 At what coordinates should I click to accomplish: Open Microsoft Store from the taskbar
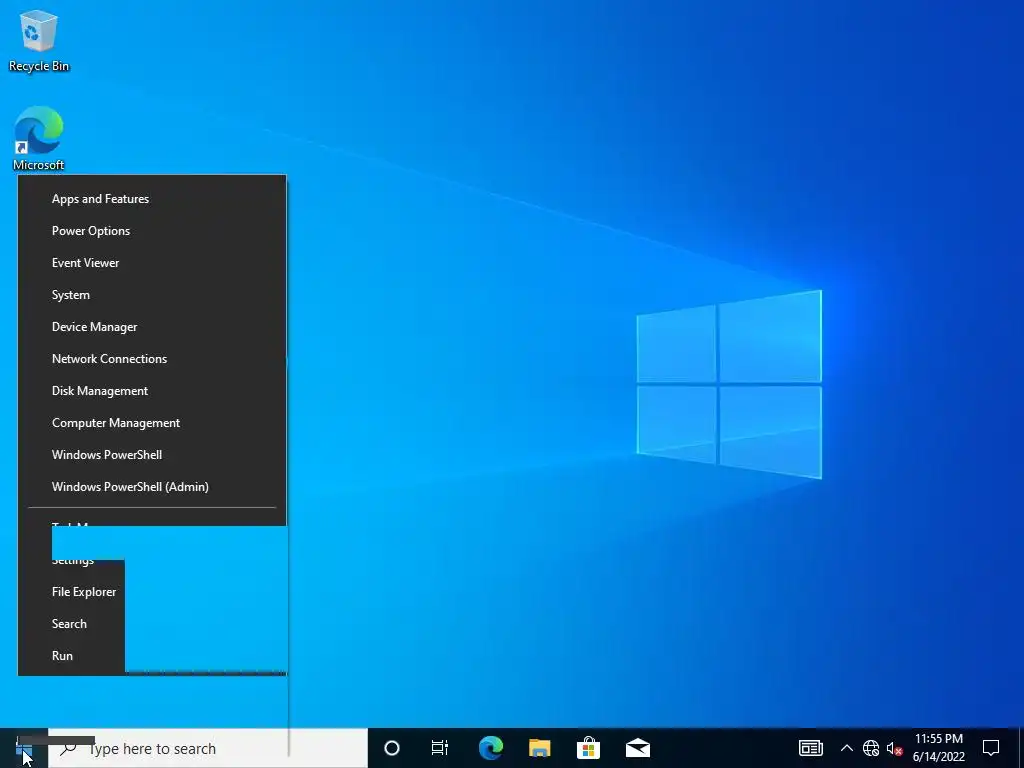[x=588, y=748]
